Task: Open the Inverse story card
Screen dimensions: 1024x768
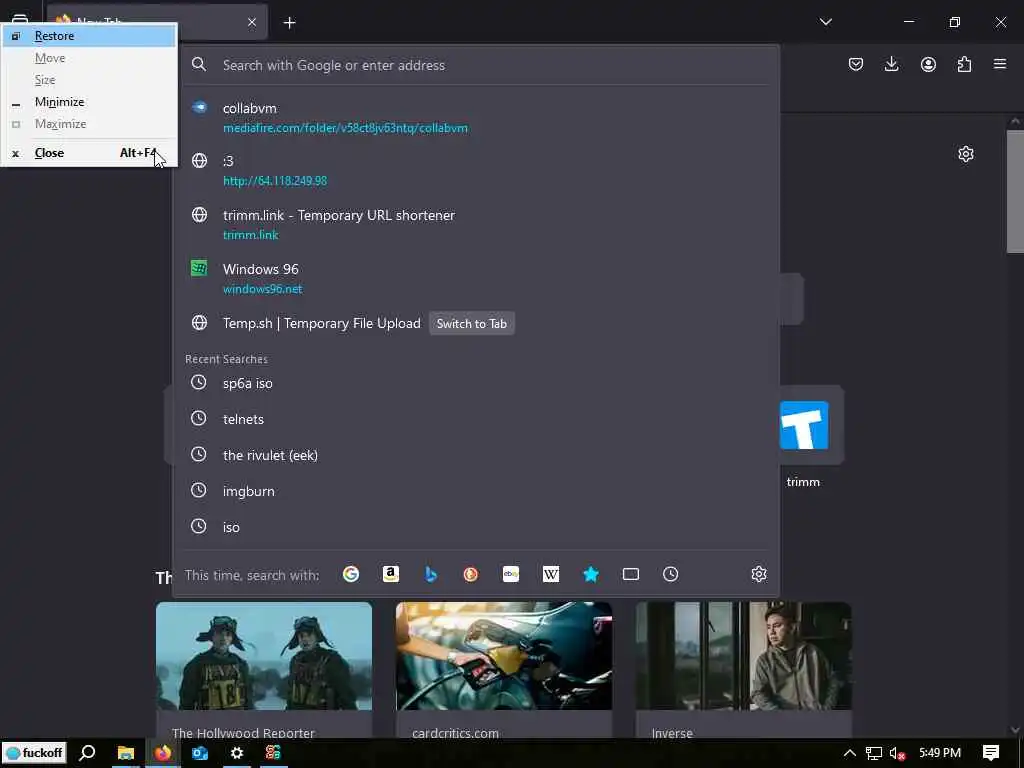Action: tap(743, 669)
